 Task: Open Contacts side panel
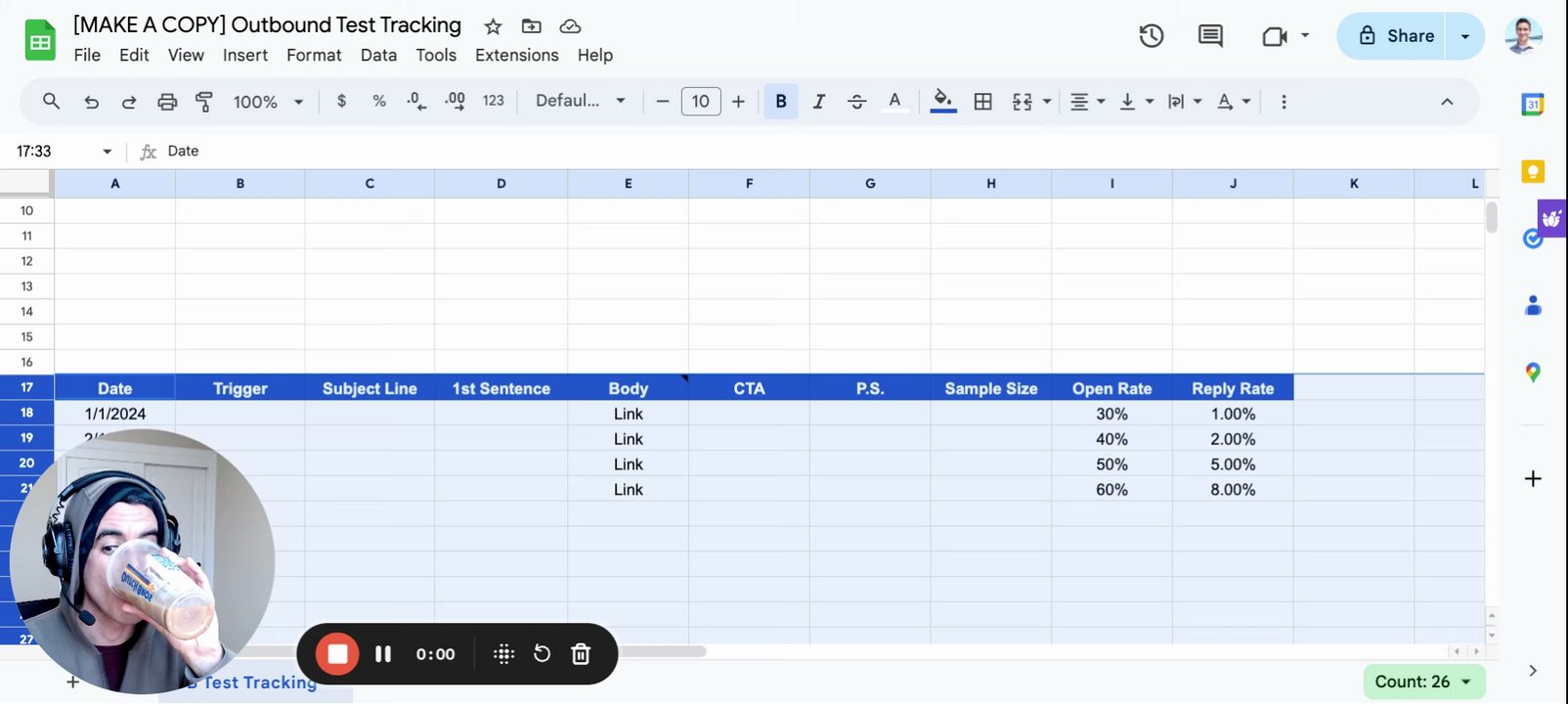point(1533,305)
